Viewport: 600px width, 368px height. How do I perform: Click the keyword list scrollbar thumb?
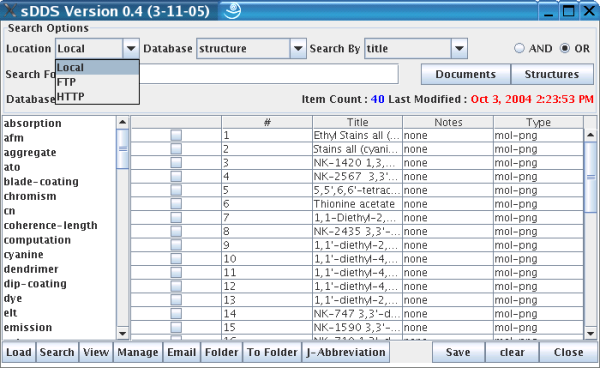(x=122, y=149)
